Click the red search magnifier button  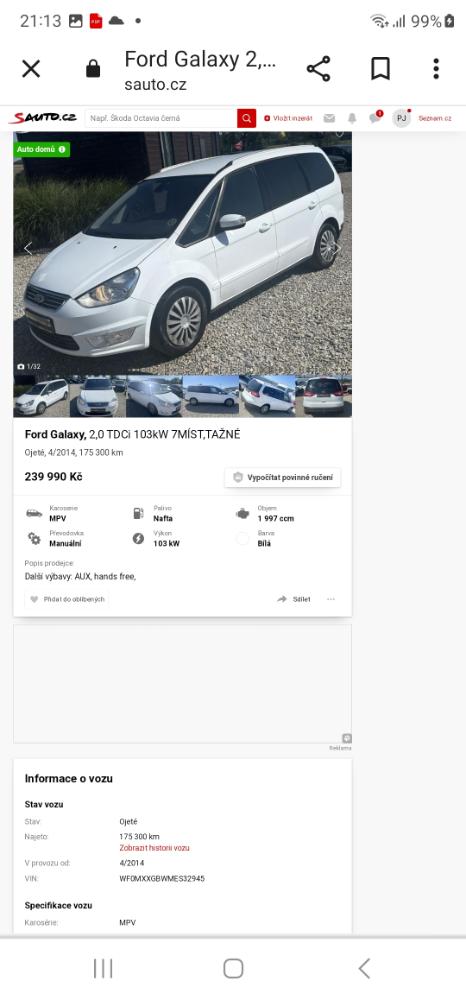247,118
